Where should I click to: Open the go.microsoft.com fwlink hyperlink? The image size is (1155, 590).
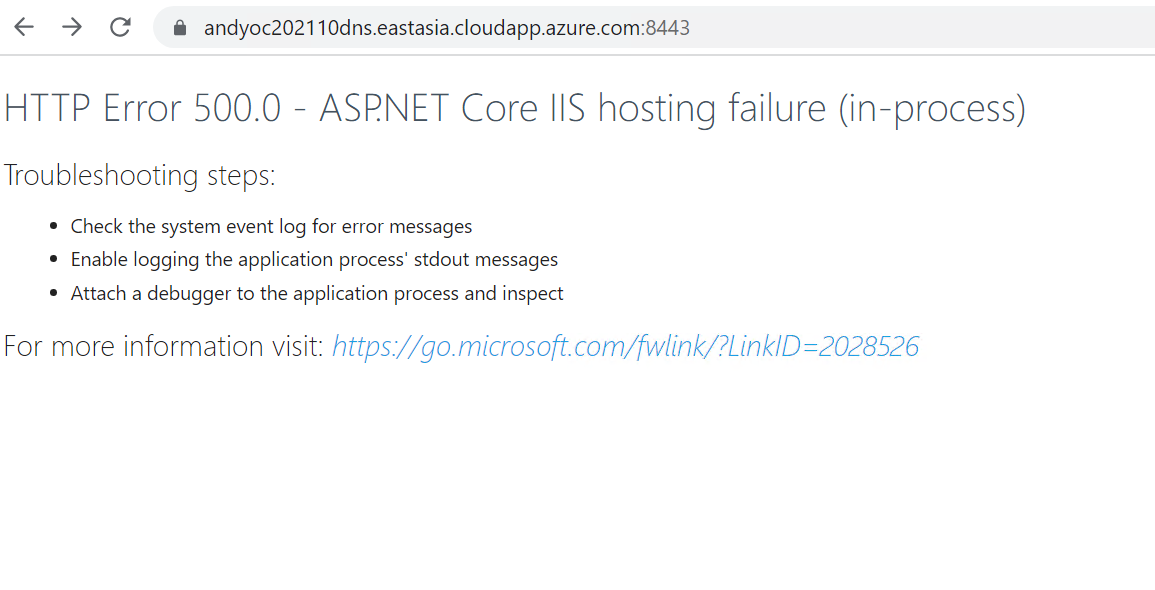(625, 347)
